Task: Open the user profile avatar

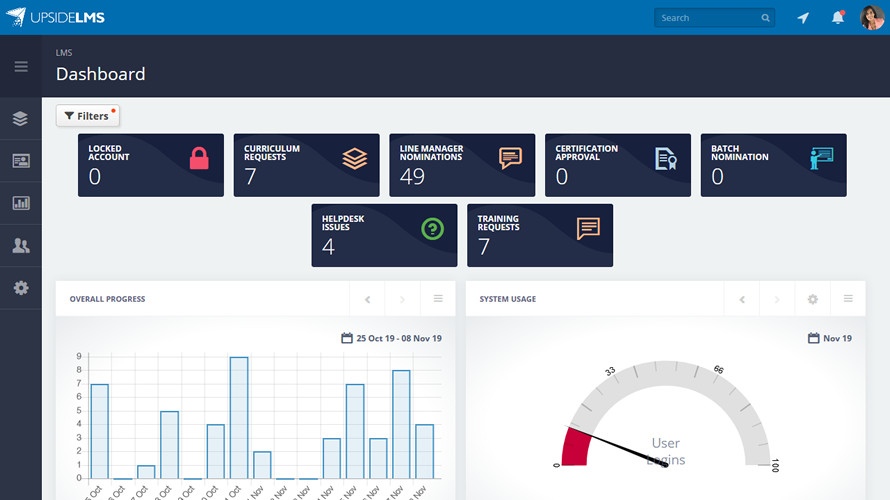Action: (x=872, y=18)
